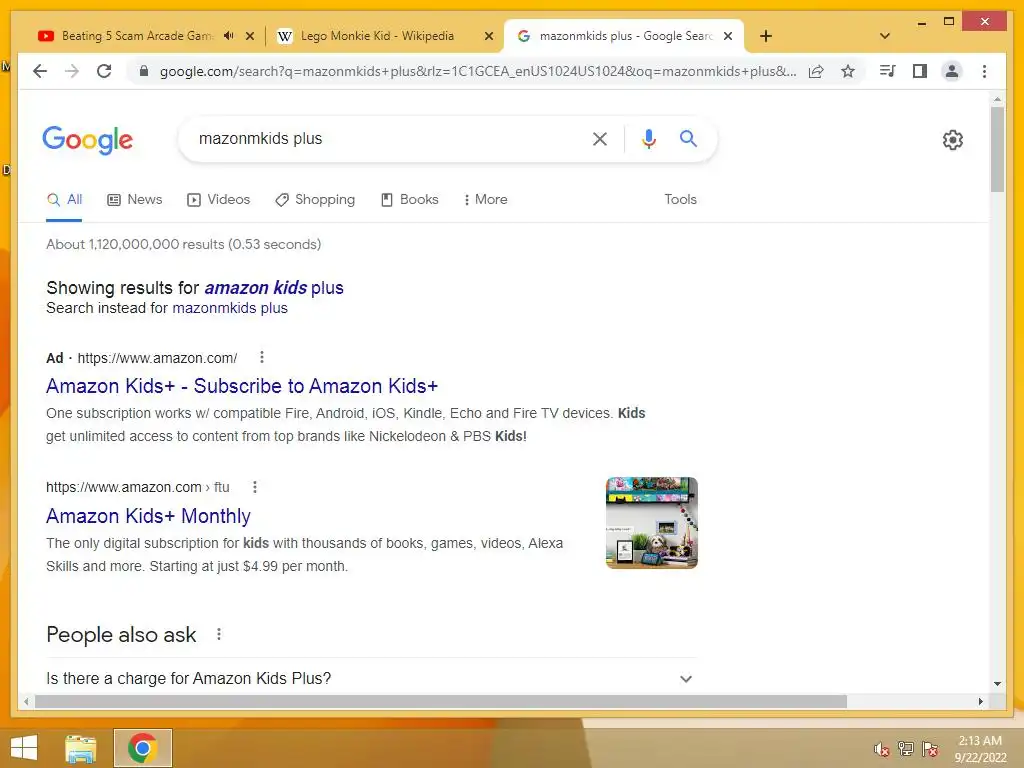The height and width of the screenshot is (768, 1024).
Task: Open People also ask options dots
Action: [219, 634]
